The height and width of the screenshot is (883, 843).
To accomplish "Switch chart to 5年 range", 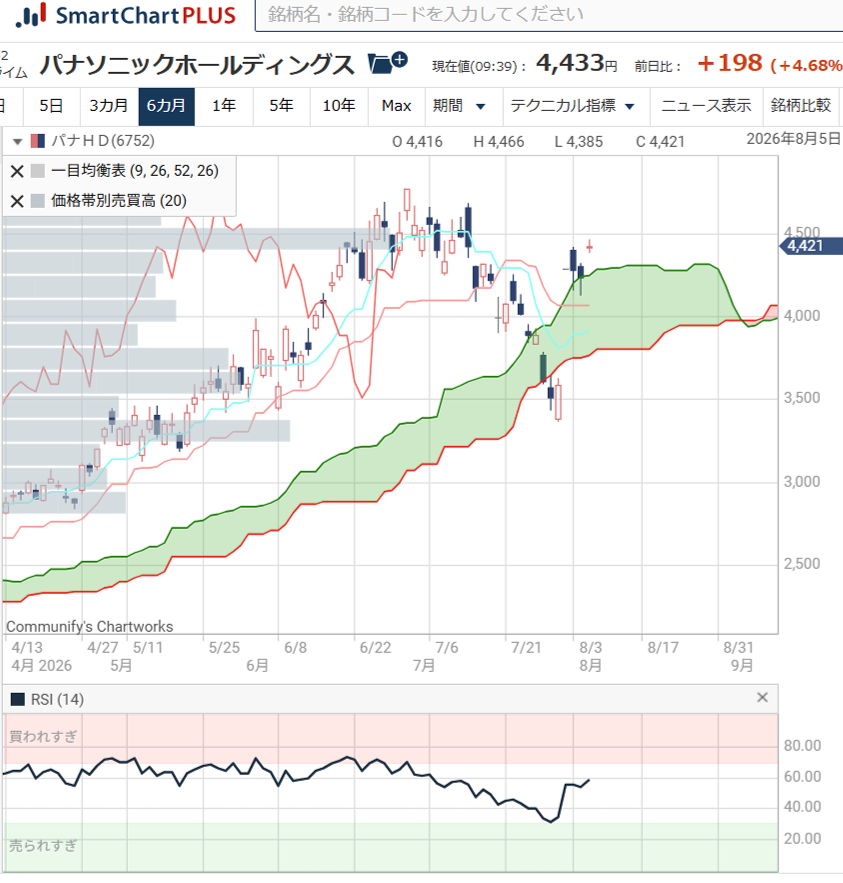I will click(x=282, y=106).
